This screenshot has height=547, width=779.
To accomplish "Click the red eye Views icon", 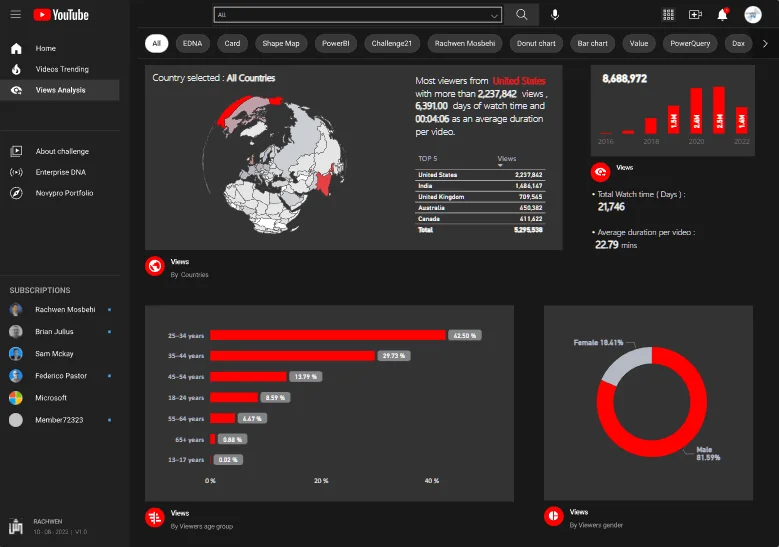I will coord(600,172).
